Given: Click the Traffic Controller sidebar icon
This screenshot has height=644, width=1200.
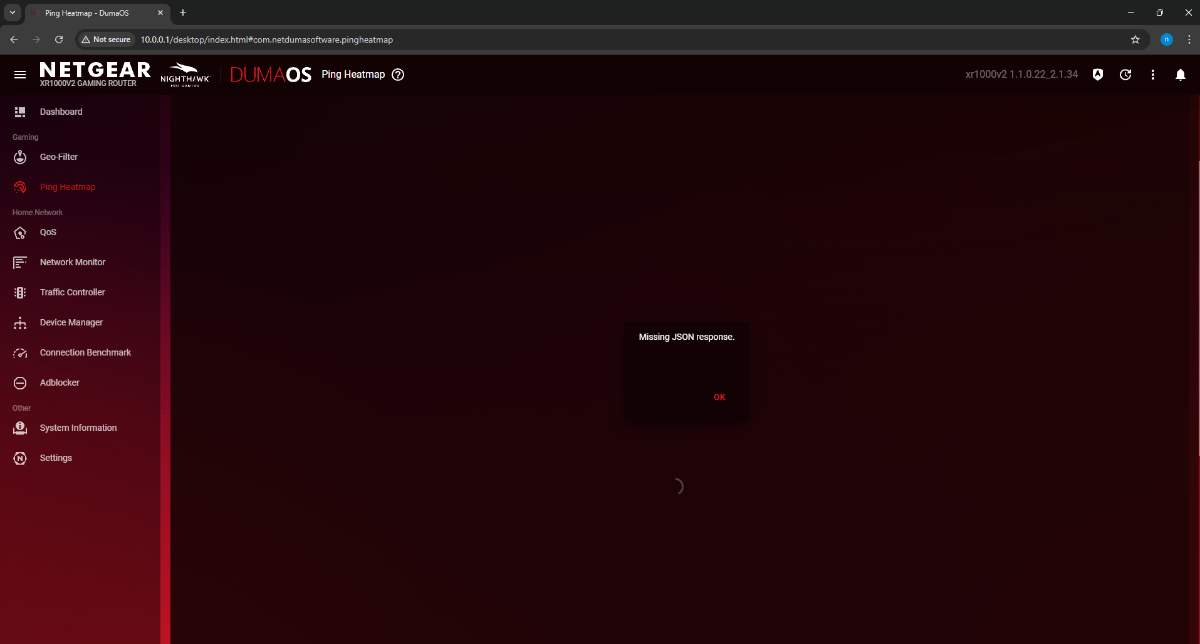Looking at the screenshot, I should 20,293.
